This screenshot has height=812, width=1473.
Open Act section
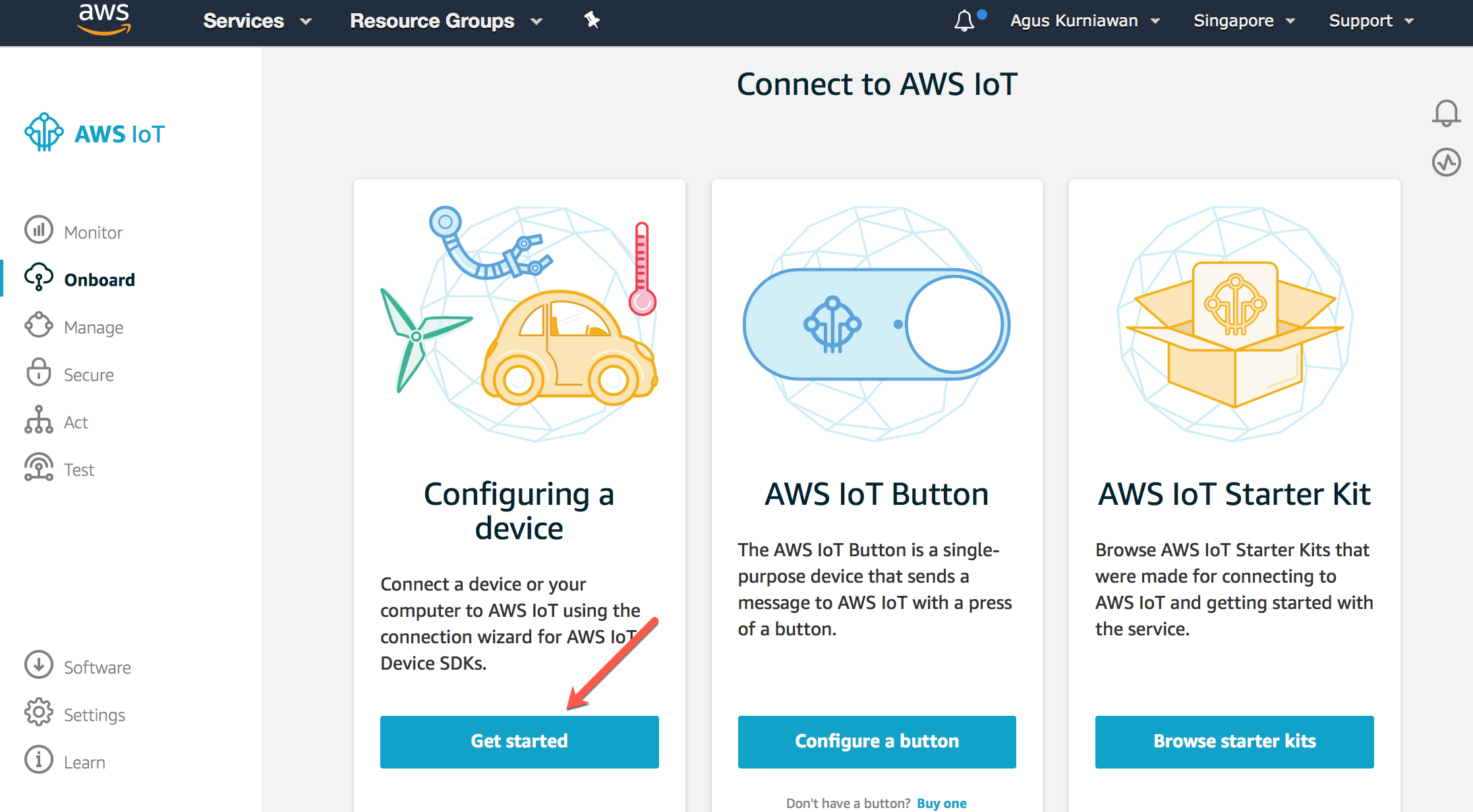tap(76, 422)
